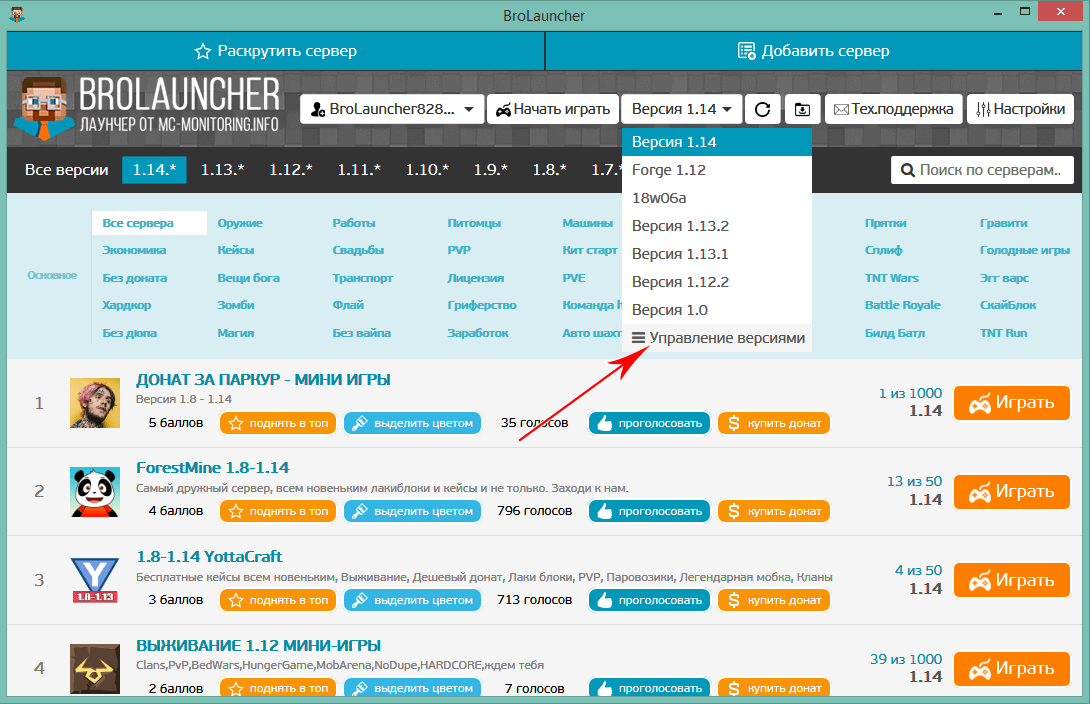Select Forge 1.12 from version list

(669, 170)
